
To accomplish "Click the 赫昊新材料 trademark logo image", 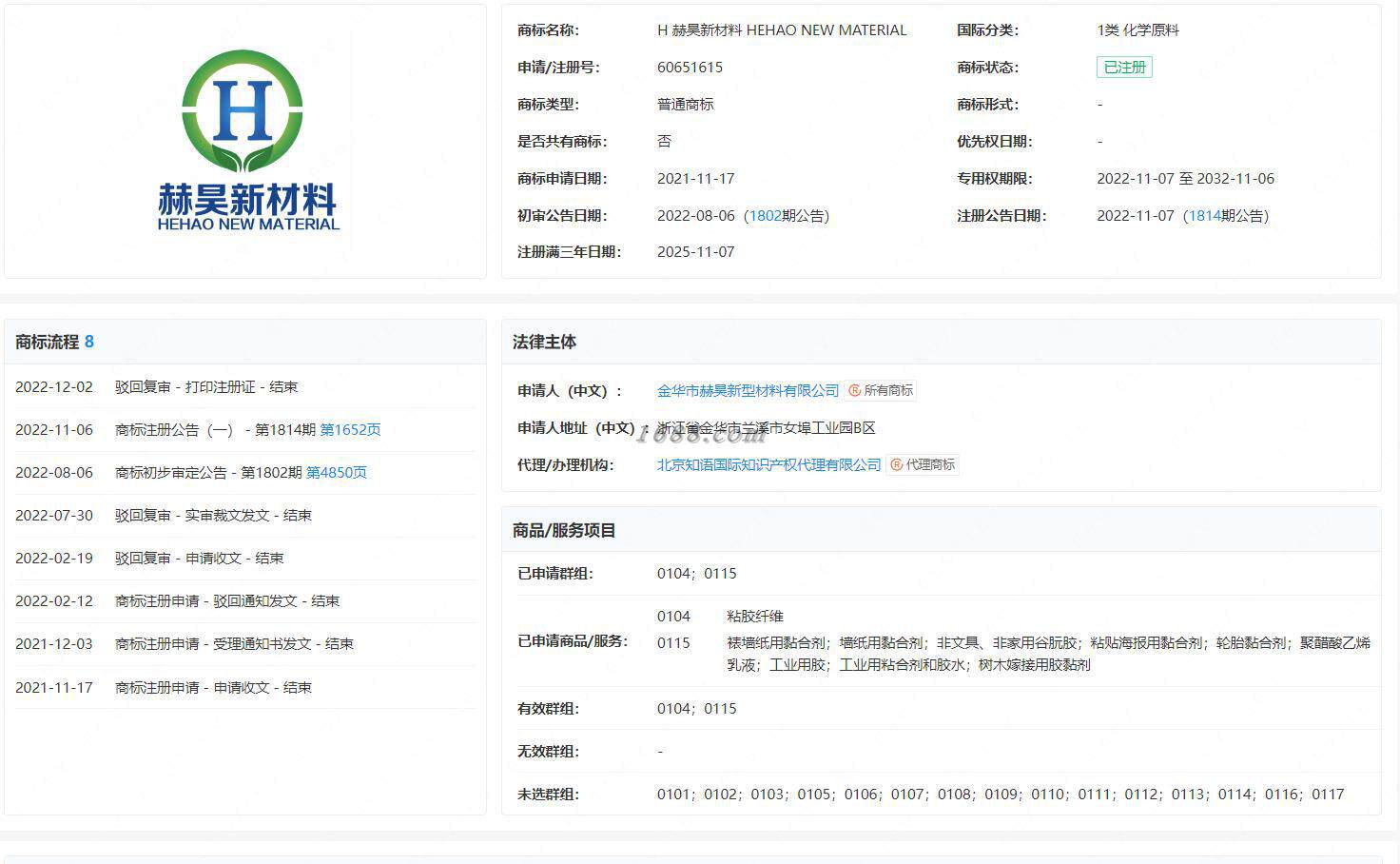I will click(x=246, y=141).
